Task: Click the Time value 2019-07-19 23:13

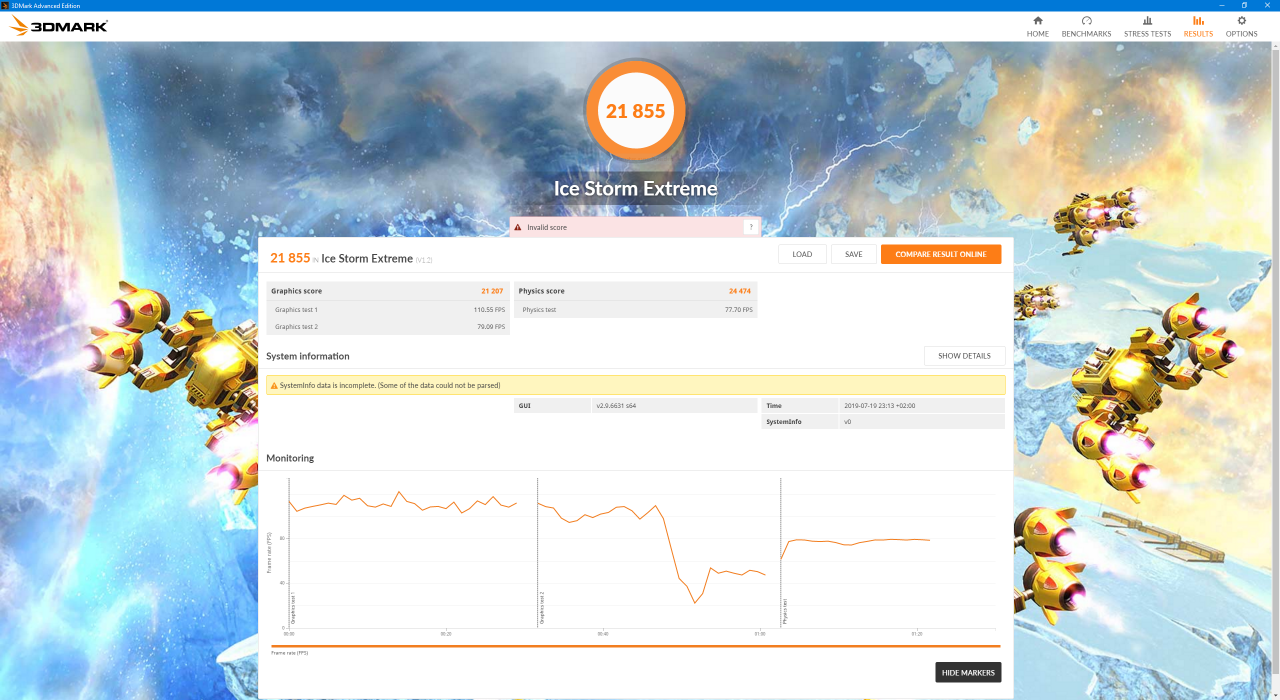Action: click(880, 406)
